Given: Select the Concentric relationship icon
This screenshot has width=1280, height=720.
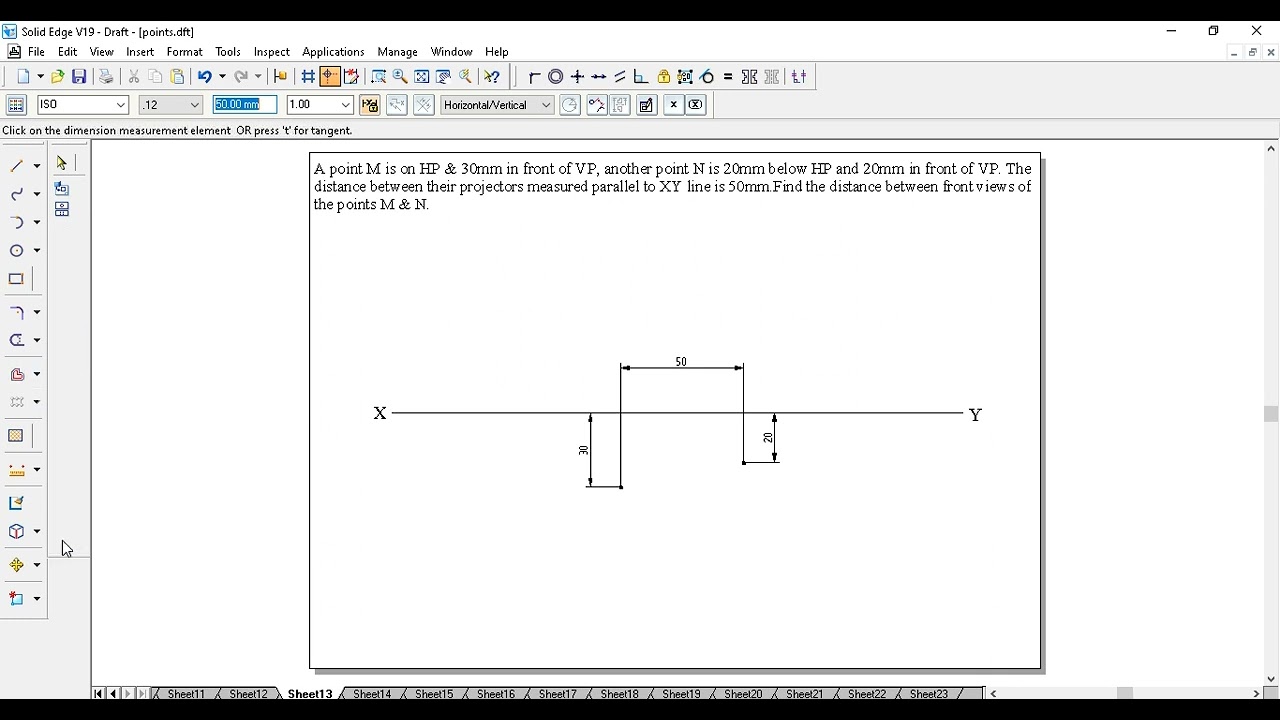Looking at the screenshot, I should [x=556, y=77].
